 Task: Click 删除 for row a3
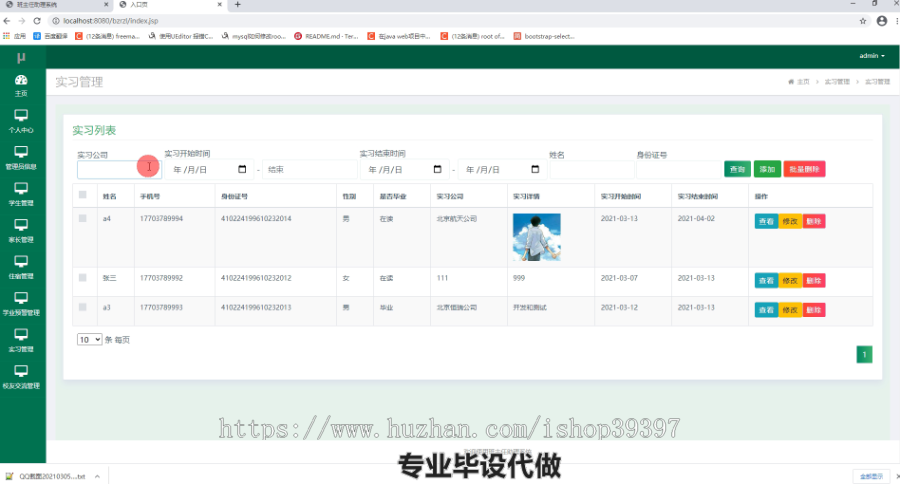(x=814, y=309)
